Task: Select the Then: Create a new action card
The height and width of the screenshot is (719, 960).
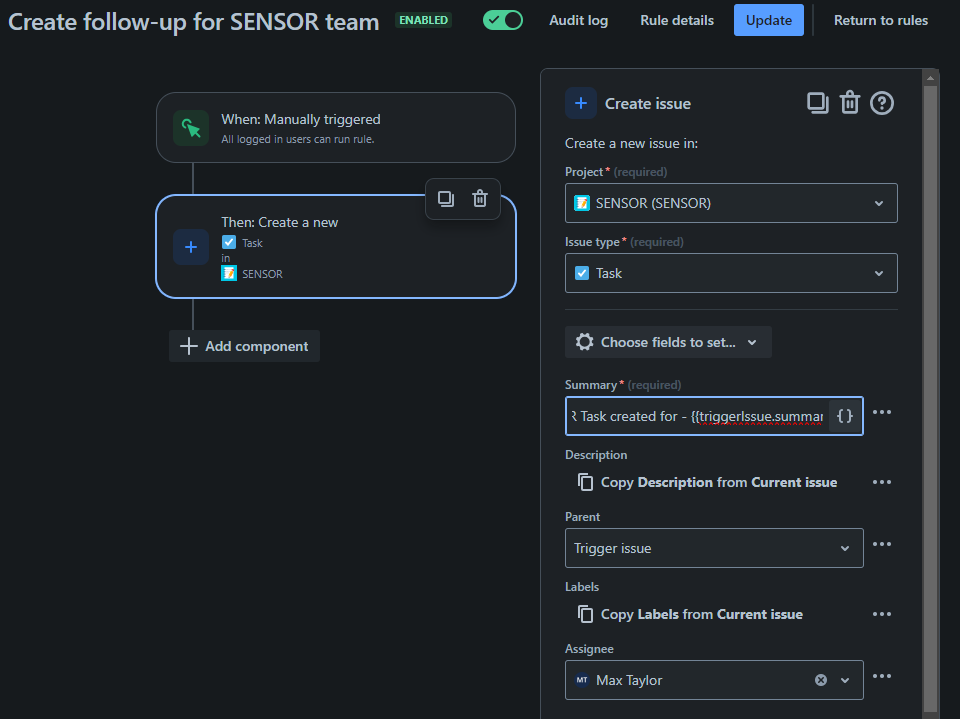Action: [x=336, y=247]
